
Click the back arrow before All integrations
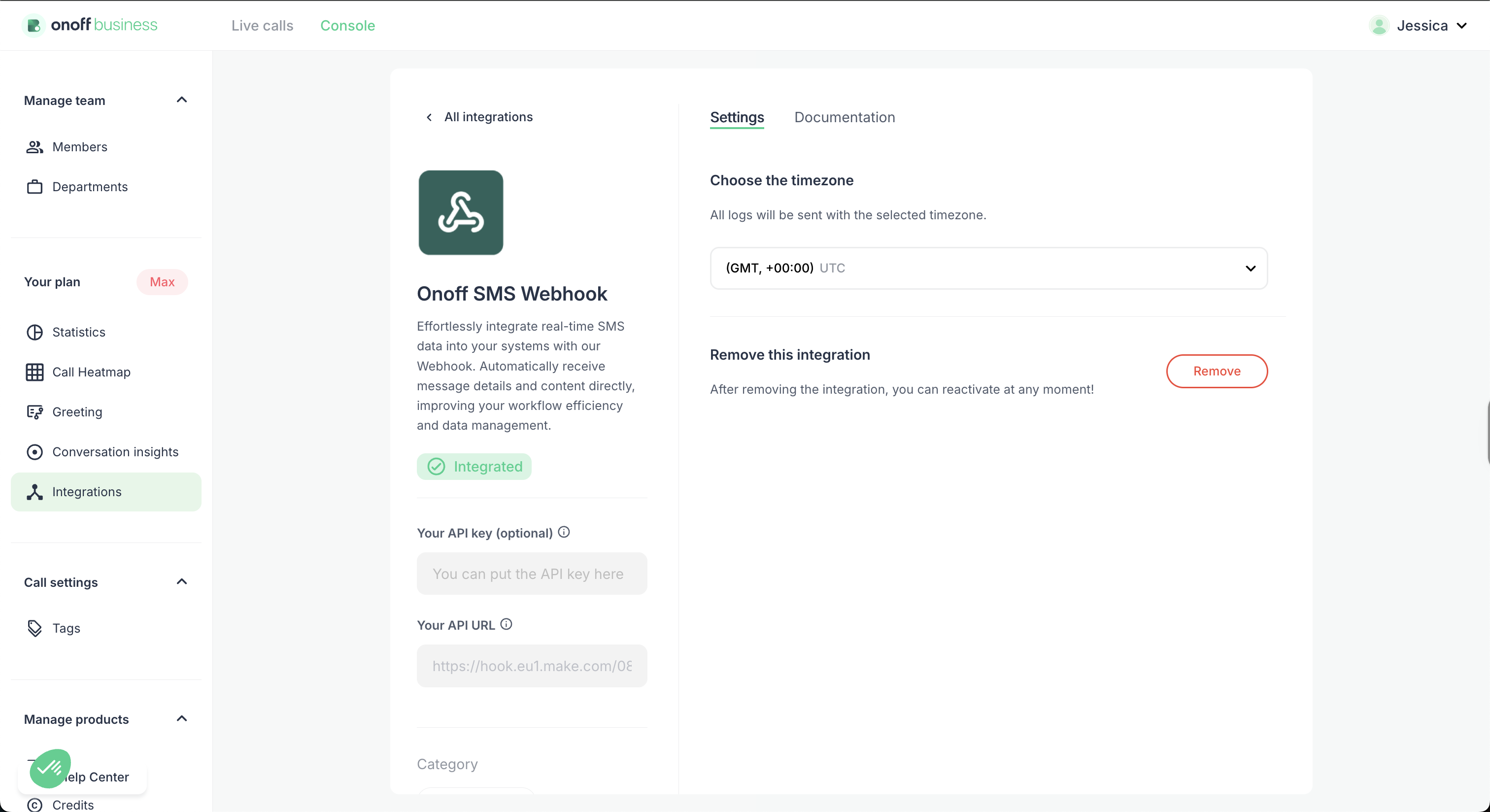429,117
